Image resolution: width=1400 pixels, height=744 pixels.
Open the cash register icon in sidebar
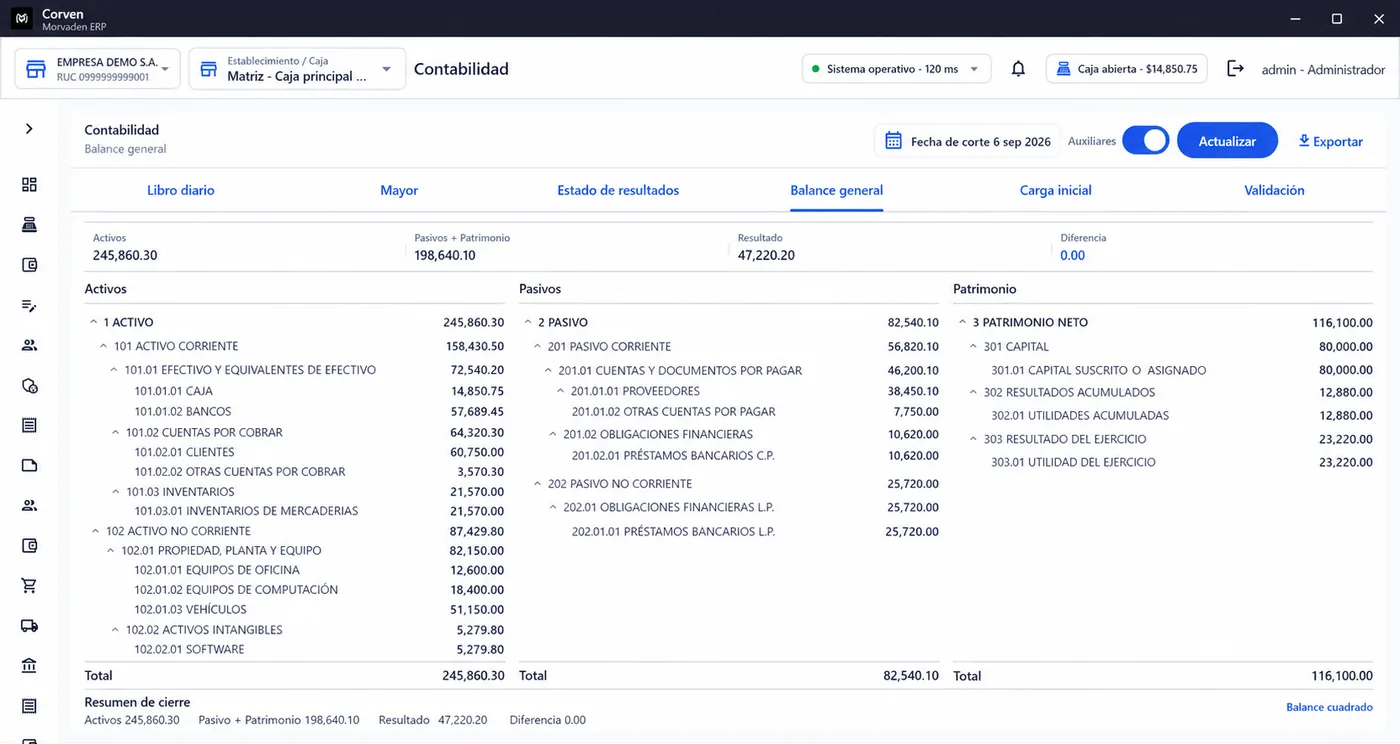click(29, 225)
